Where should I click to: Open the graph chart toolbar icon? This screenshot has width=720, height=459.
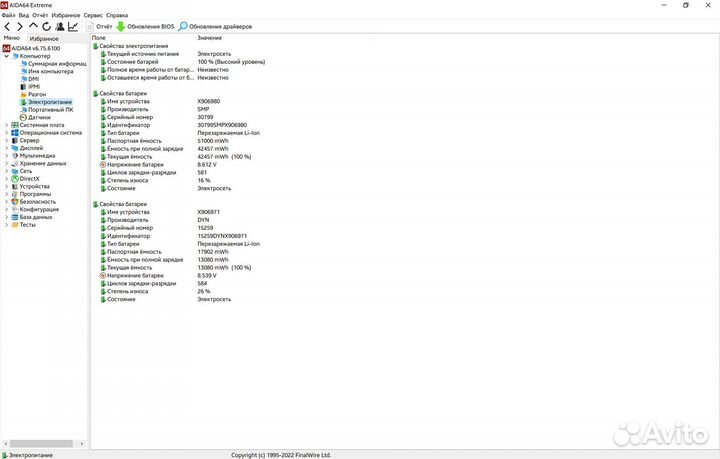72,26
